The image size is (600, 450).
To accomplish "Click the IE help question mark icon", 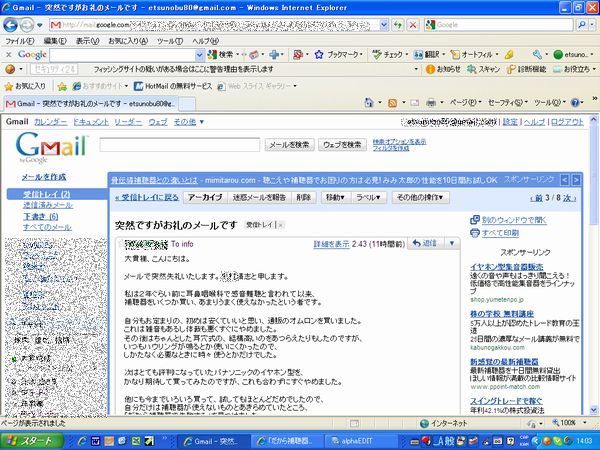I will tap(575, 103).
